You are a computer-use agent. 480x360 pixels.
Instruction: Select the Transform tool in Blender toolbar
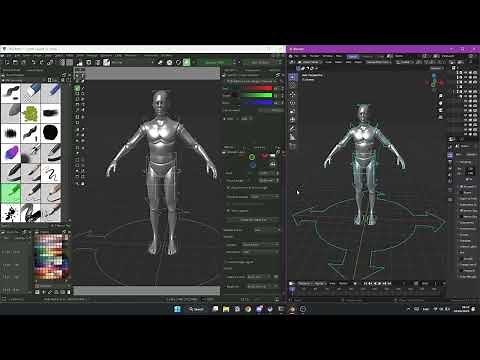(293, 119)
